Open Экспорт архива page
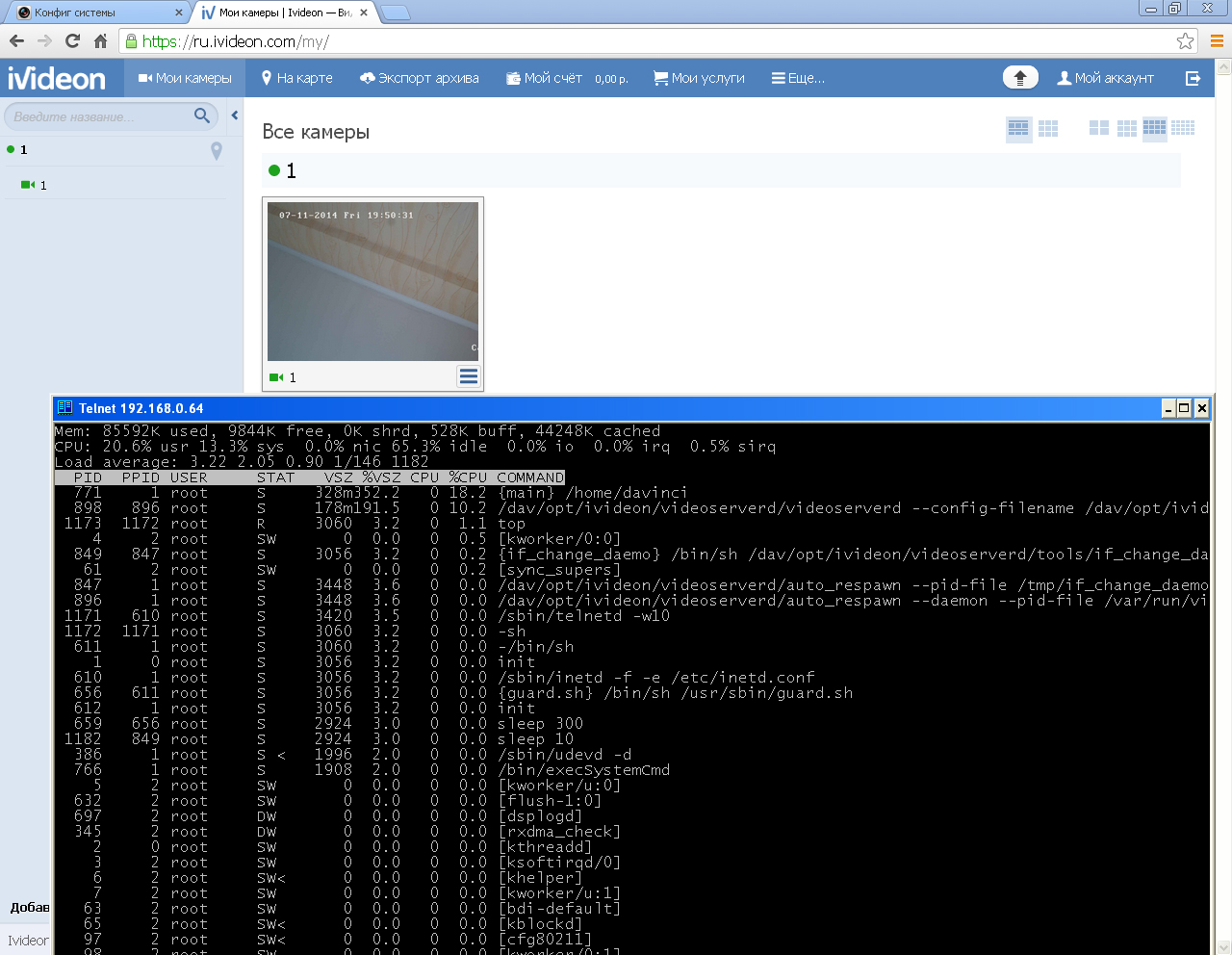Screen dimensions: 1232x955 coord(420,78)
